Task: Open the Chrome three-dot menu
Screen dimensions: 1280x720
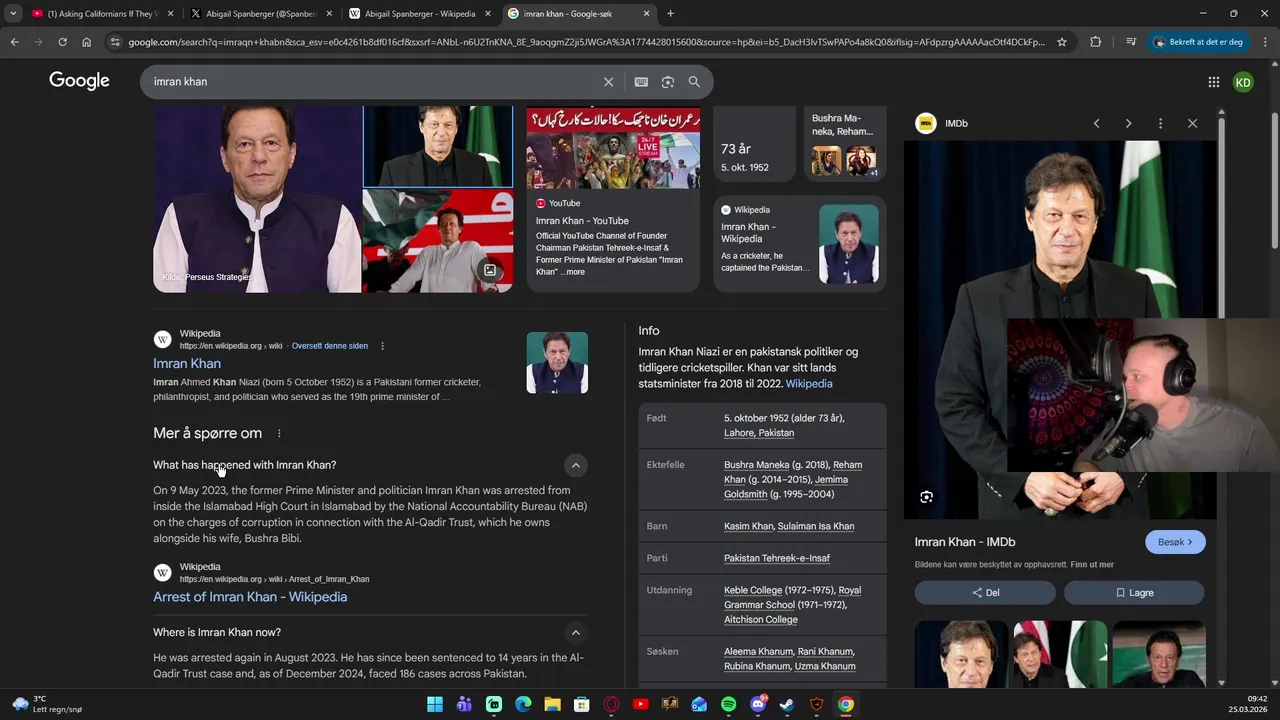Action: 1266,42
